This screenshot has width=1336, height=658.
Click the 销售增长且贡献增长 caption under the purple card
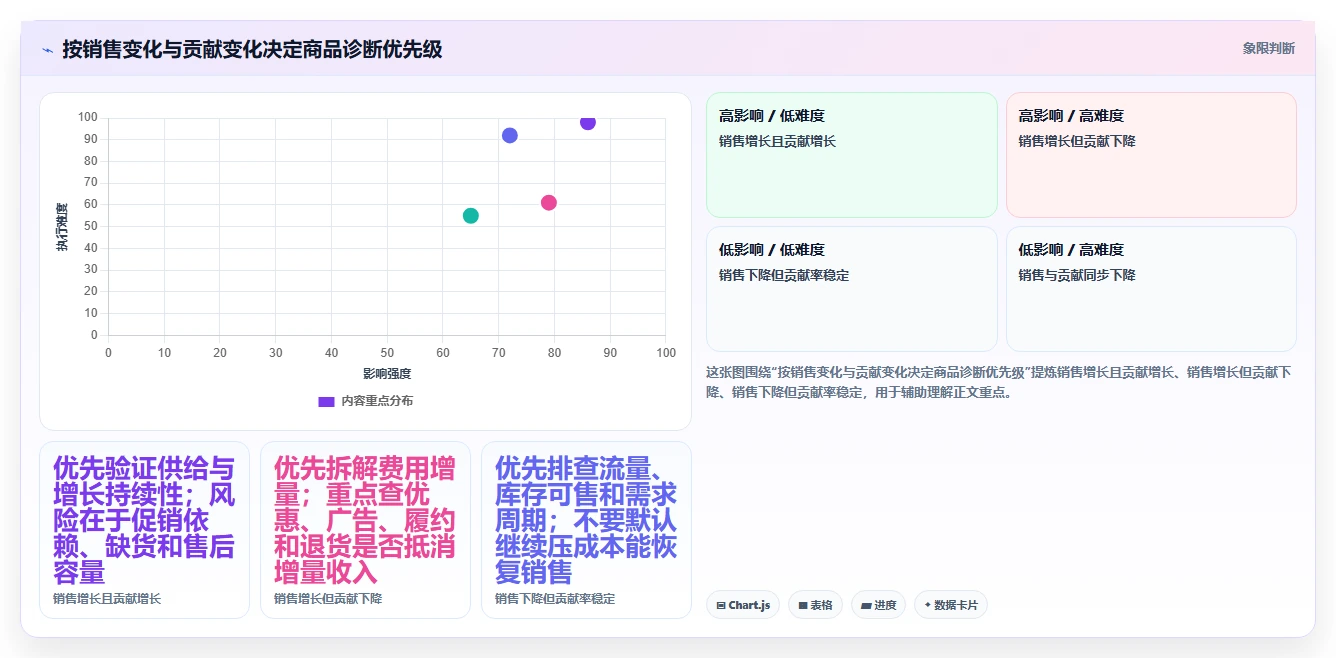(x=107, y=599)
